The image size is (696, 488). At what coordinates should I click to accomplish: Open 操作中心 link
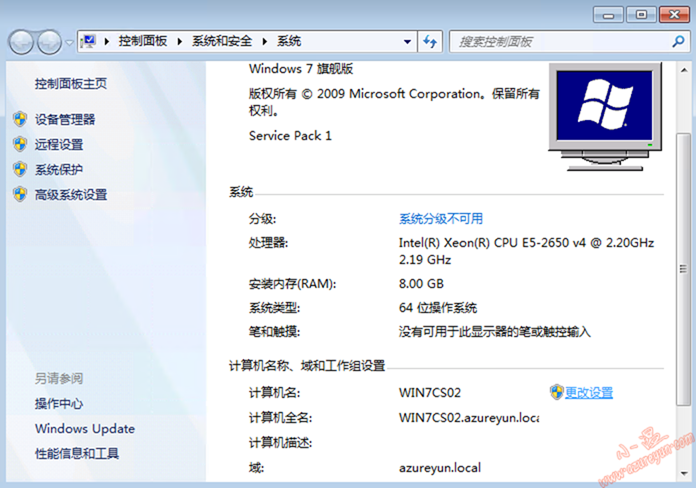point(59,404)
